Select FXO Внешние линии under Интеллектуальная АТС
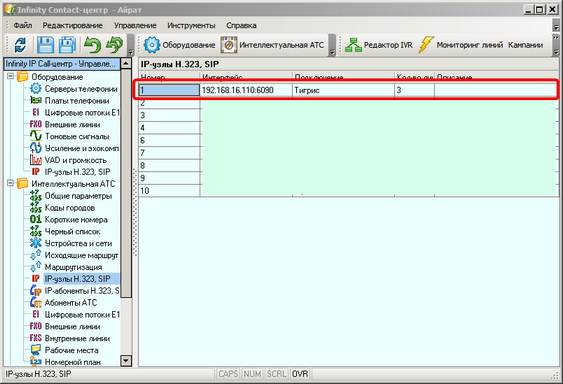Image resolution: width=563 pixels, height=384 pixels. click(72, 327)
